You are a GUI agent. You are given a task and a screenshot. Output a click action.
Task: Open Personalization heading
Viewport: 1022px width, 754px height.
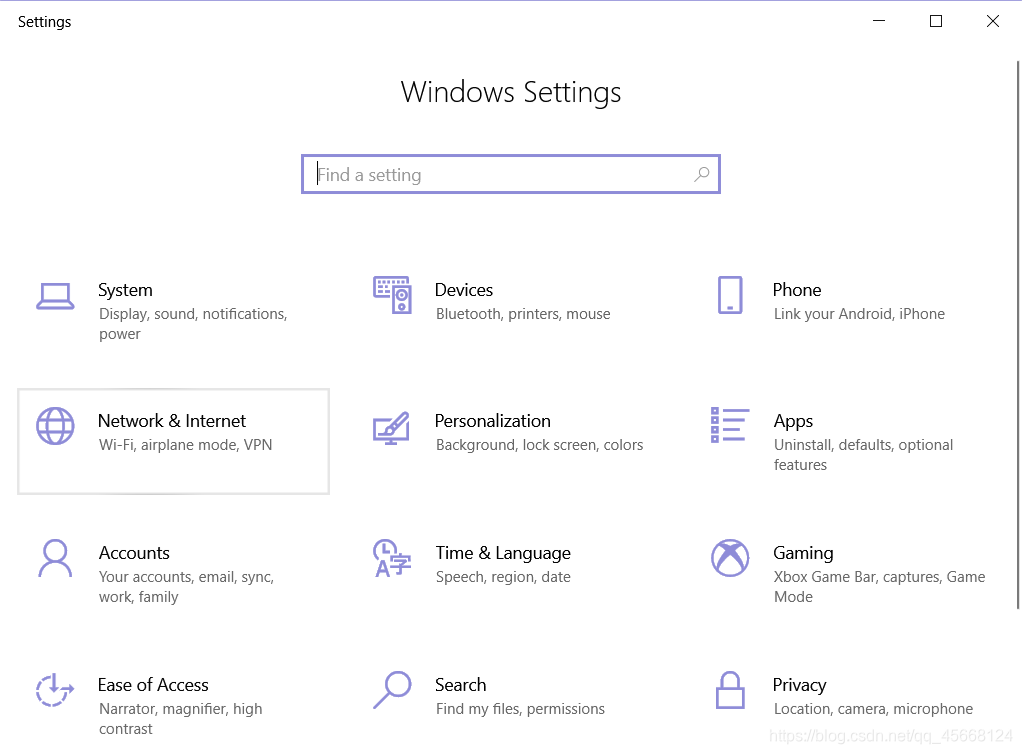493,421
